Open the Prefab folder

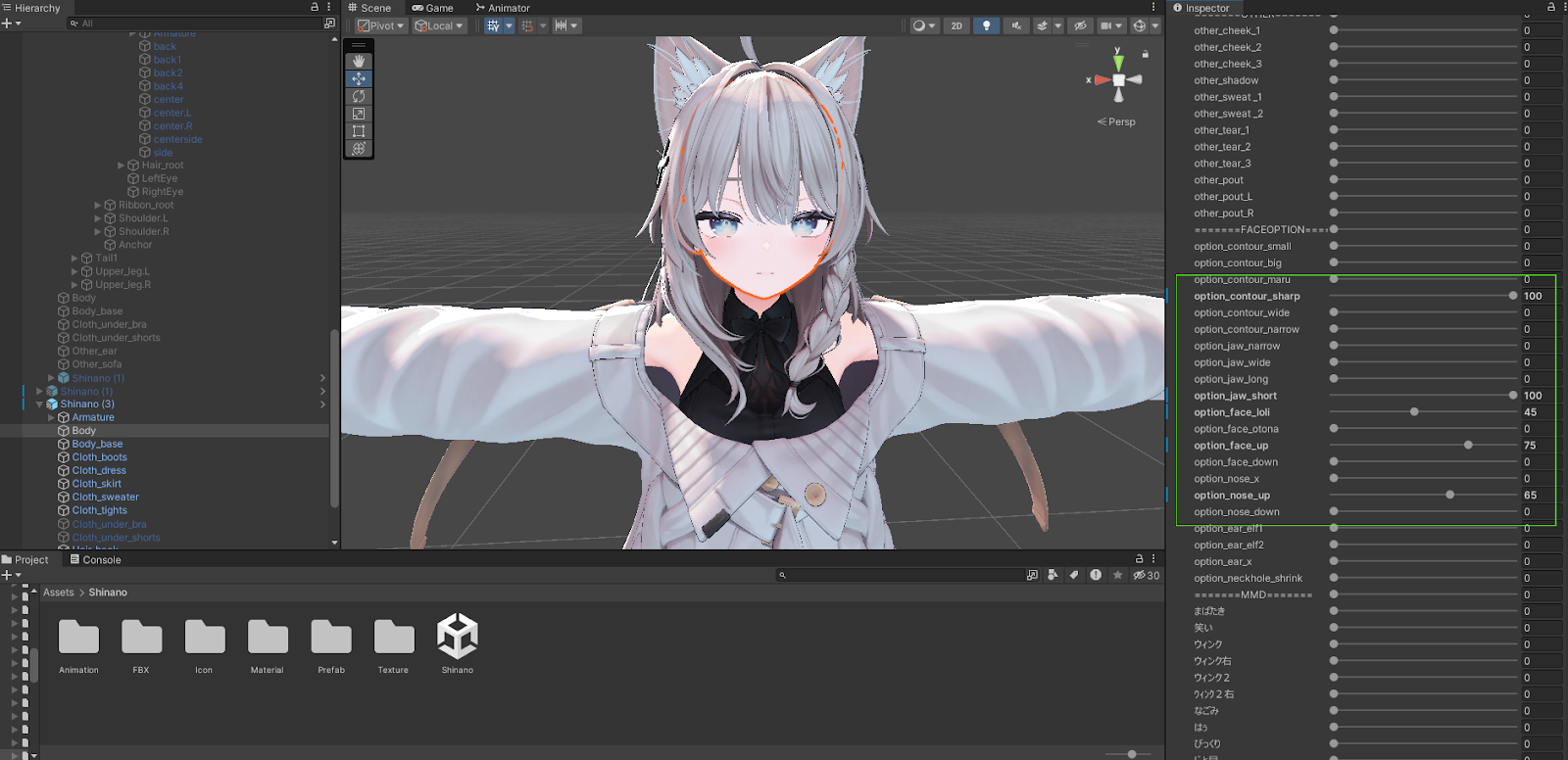[x=331, y=643]
